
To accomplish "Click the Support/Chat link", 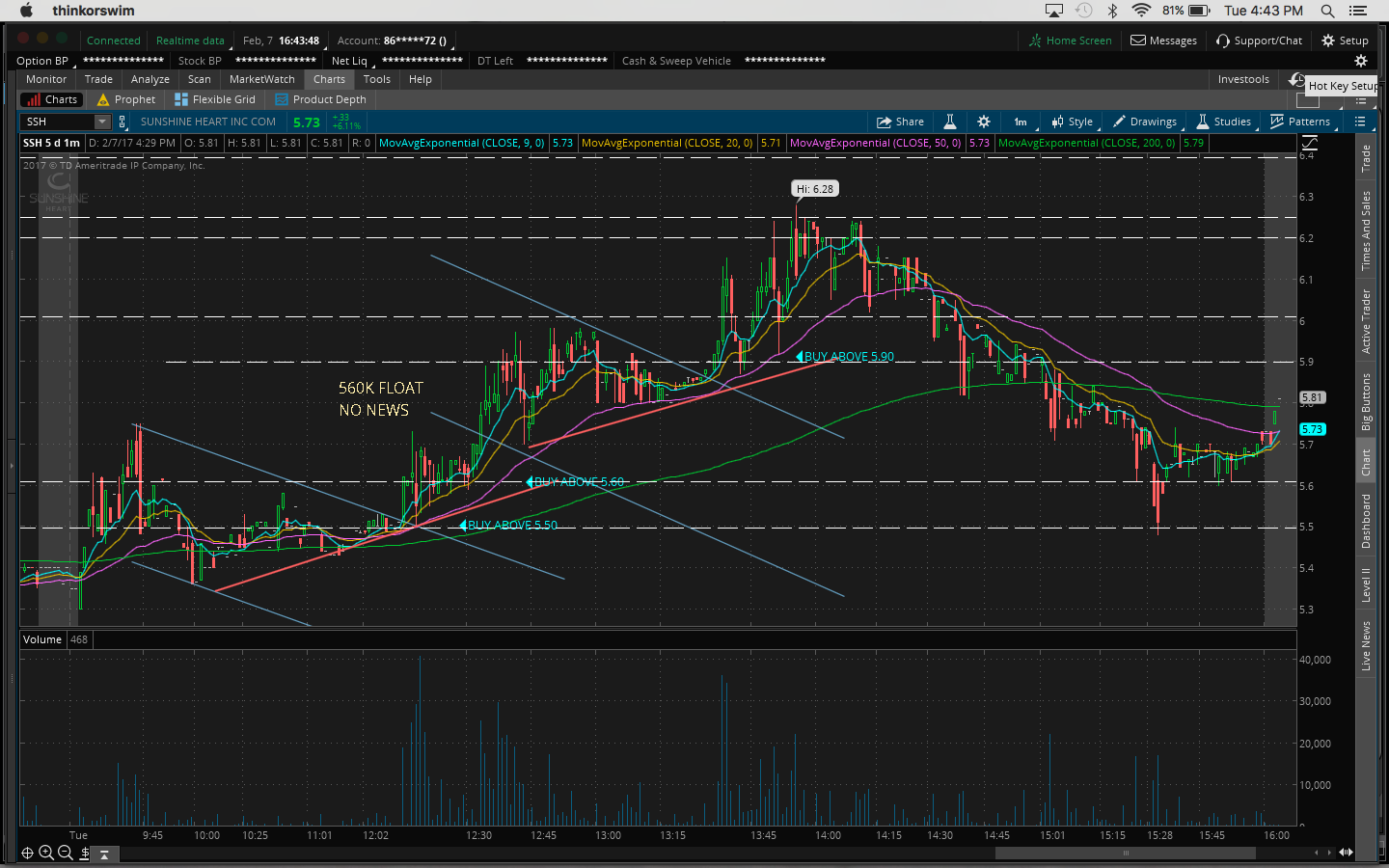I will (x=1259, y=41).
